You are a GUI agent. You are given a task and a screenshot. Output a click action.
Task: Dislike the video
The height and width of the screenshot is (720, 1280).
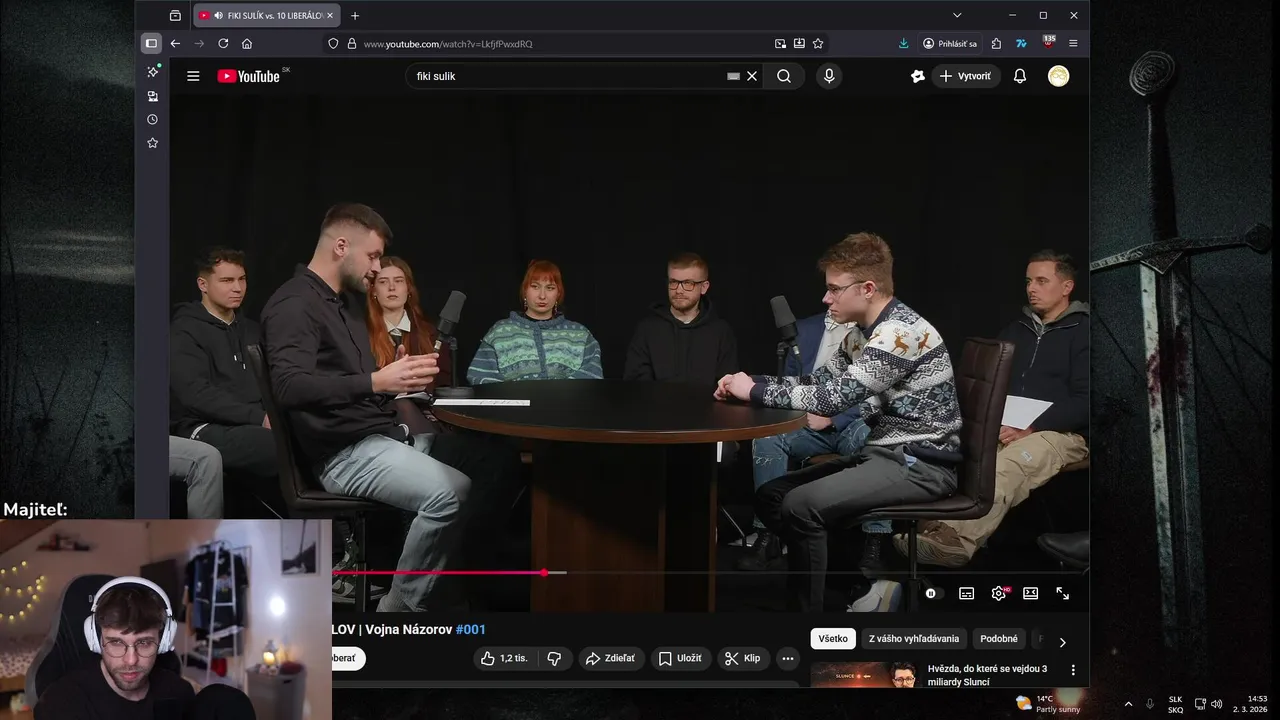tap(554, 658)
